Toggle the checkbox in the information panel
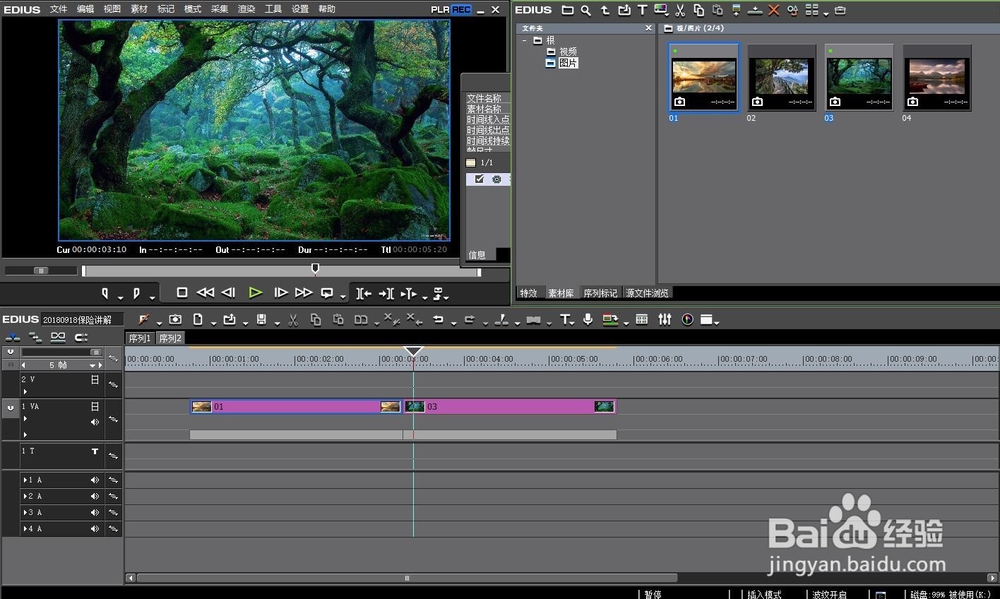This screenshot has width=1000, height=599. [x=480, y=179]
